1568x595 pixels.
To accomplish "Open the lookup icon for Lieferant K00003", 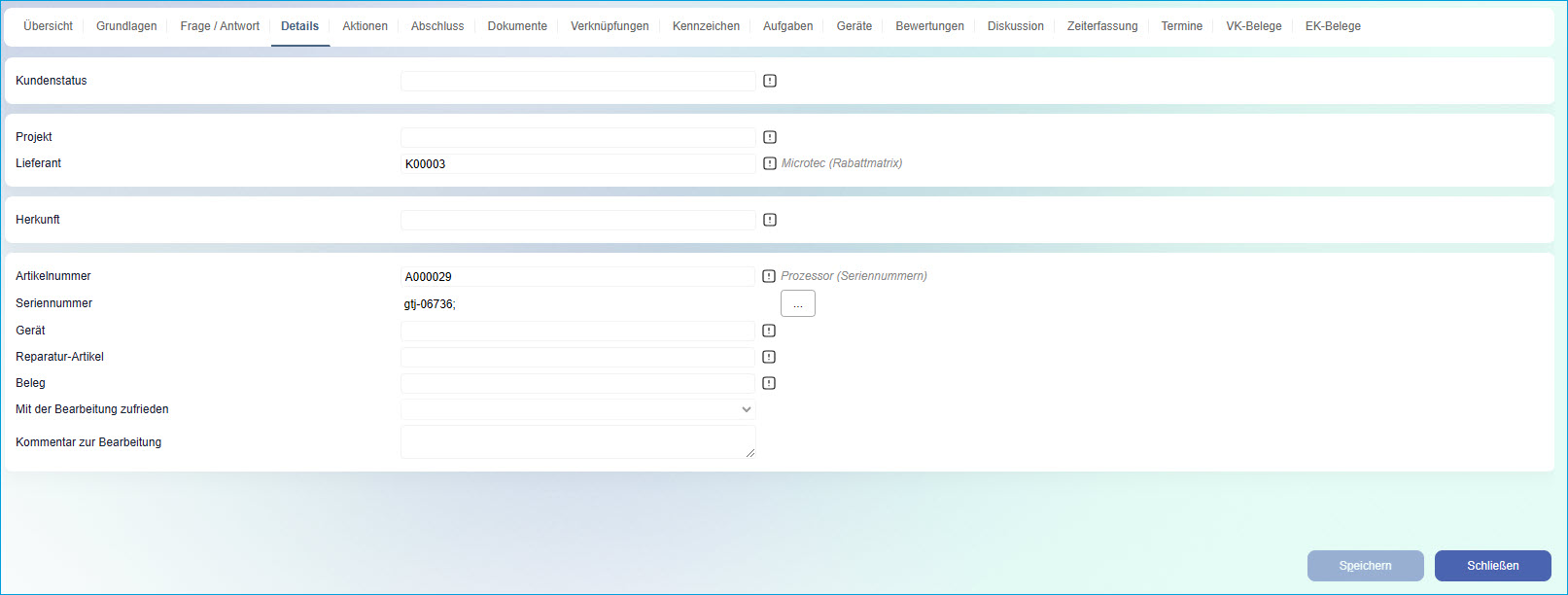I will coord(770,163).
